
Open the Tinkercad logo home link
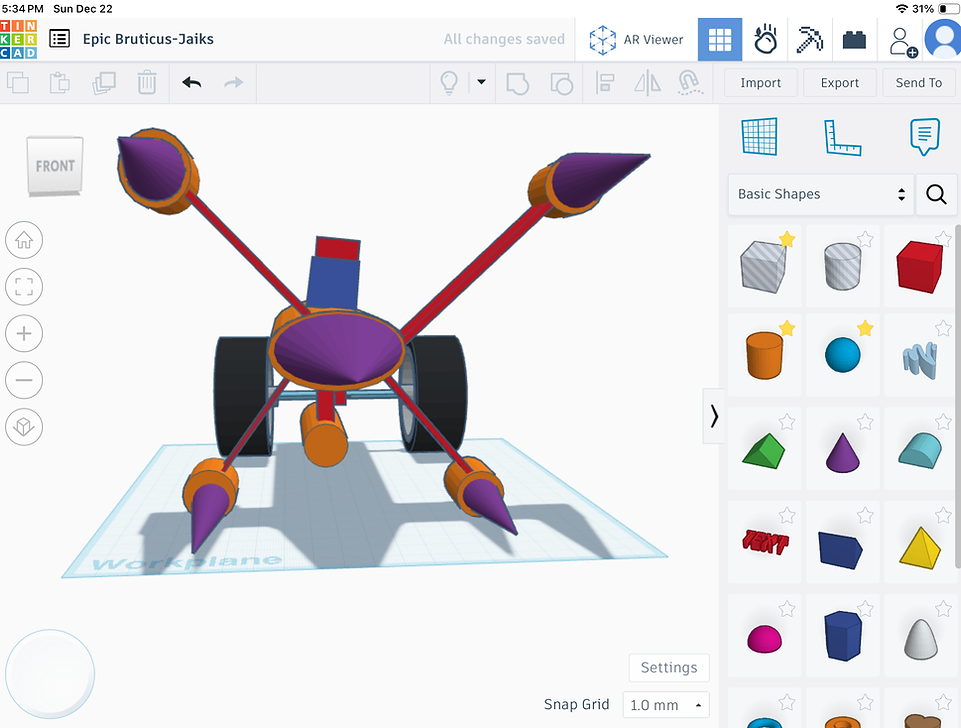18,39
